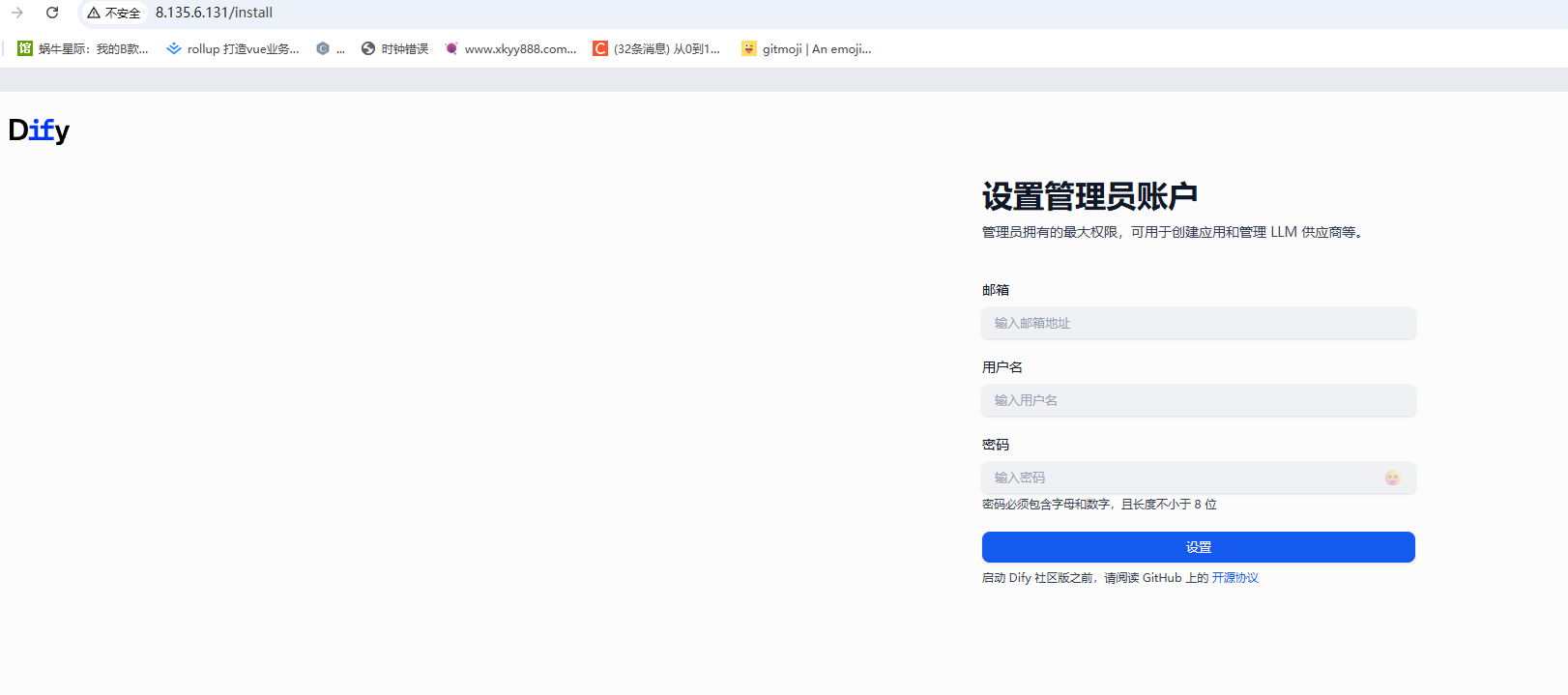1568x695 pixels.
Task: Open the www.xkyy888.com bookmark
Action: 510,48
